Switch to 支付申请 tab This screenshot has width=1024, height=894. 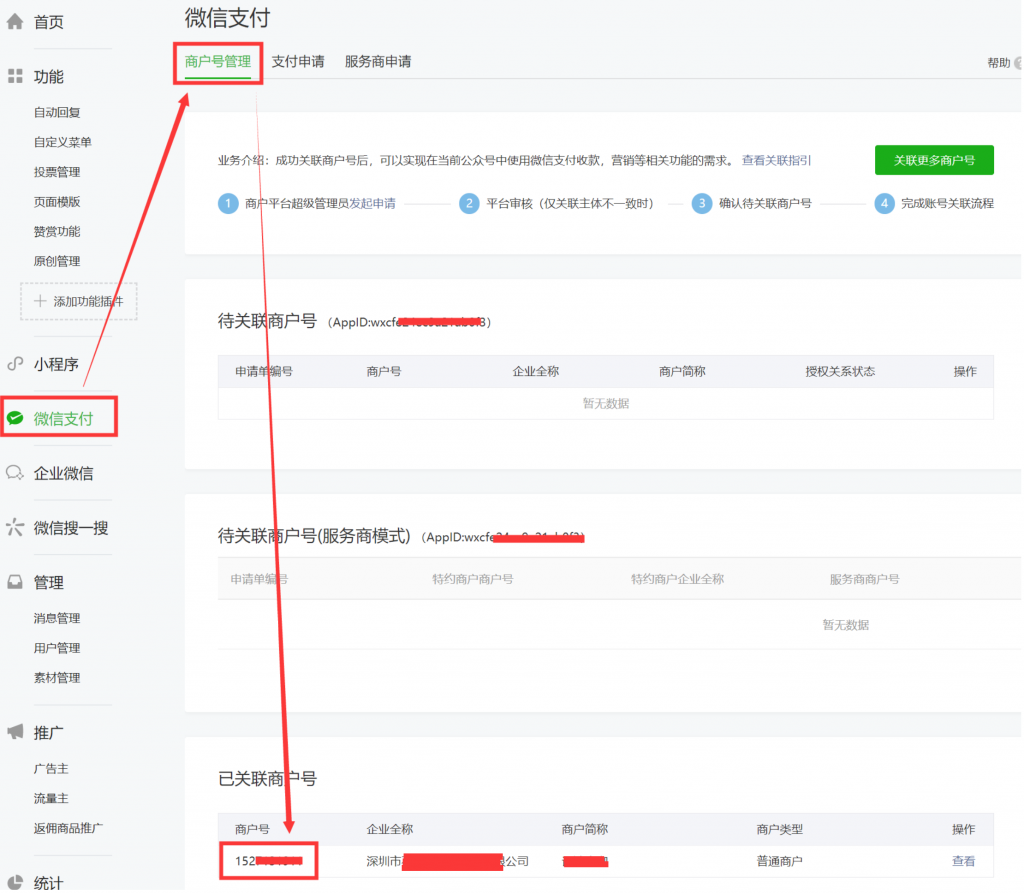[x=298, y=61]
